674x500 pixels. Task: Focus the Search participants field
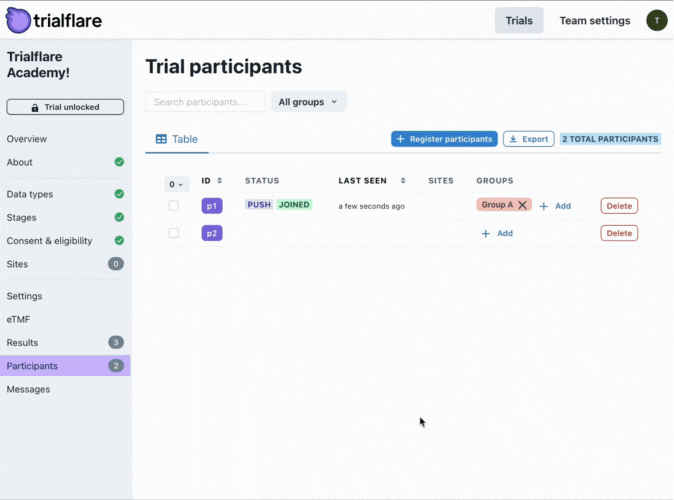point(205,102)
